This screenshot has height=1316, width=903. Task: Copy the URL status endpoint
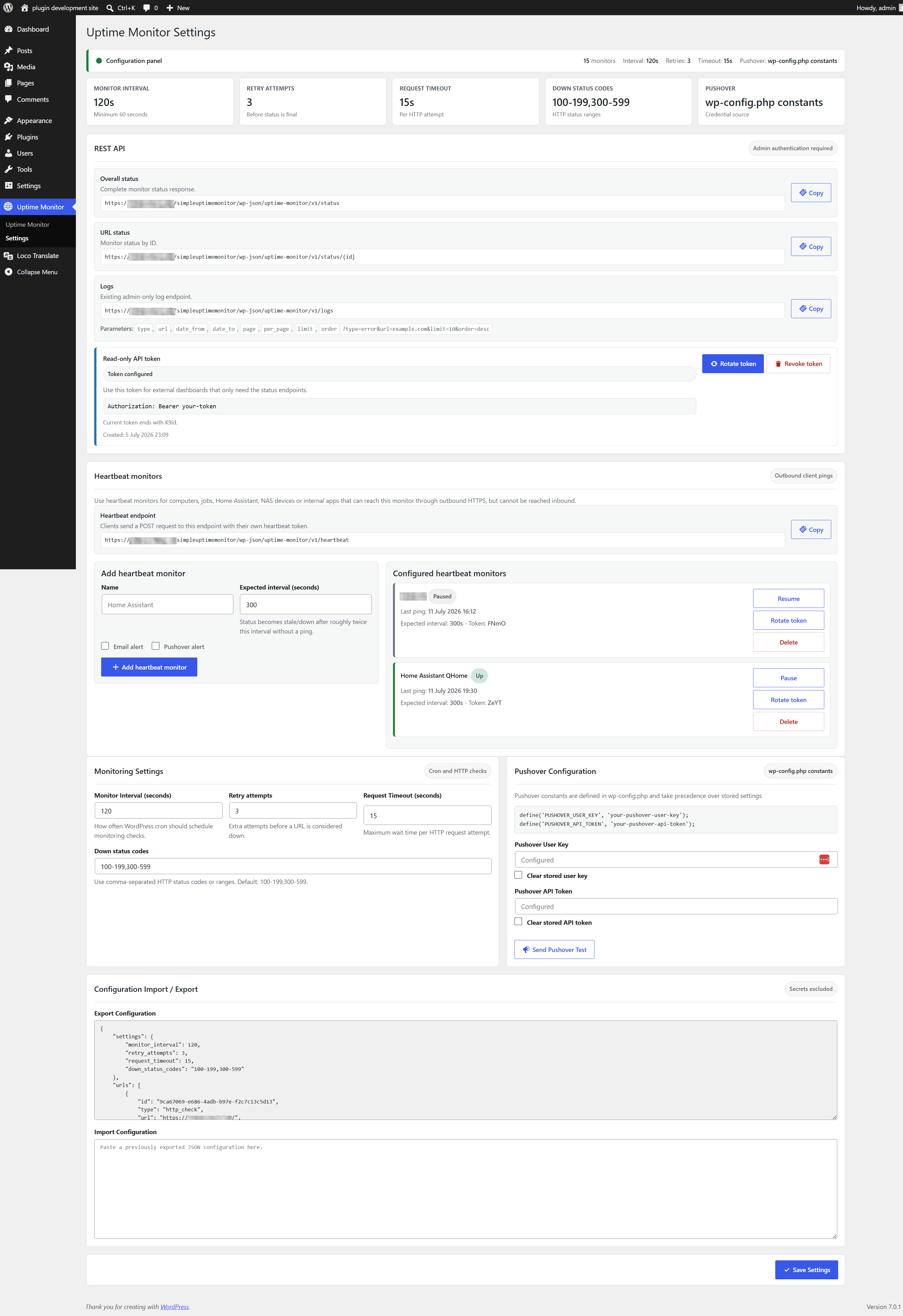tap(811, 246)
